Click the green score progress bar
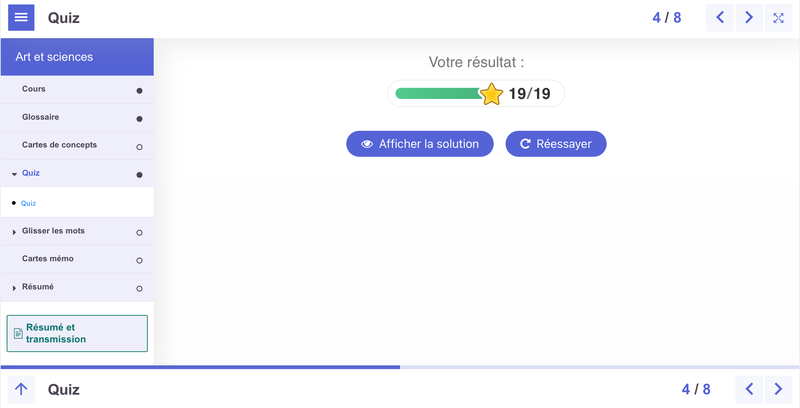Image resolution: width=800 pixels, height=408 pixels. tap(438, 94)
